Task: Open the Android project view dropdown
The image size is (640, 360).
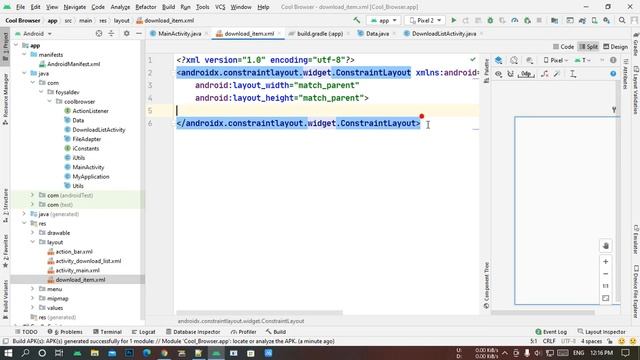Action: pos(33,33)
